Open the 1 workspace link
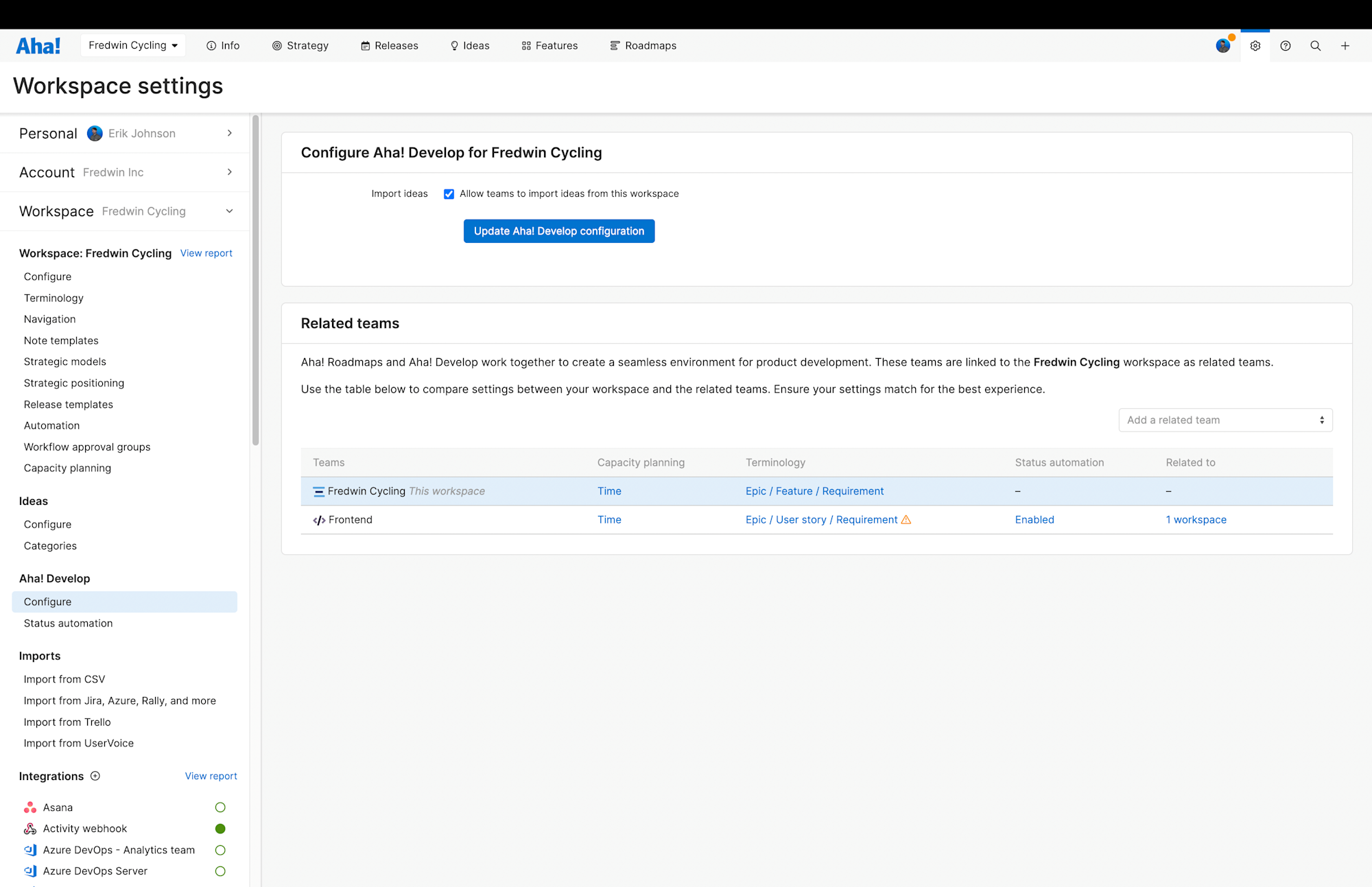This screenshot has width=1372, height=887. (1196, 520)
